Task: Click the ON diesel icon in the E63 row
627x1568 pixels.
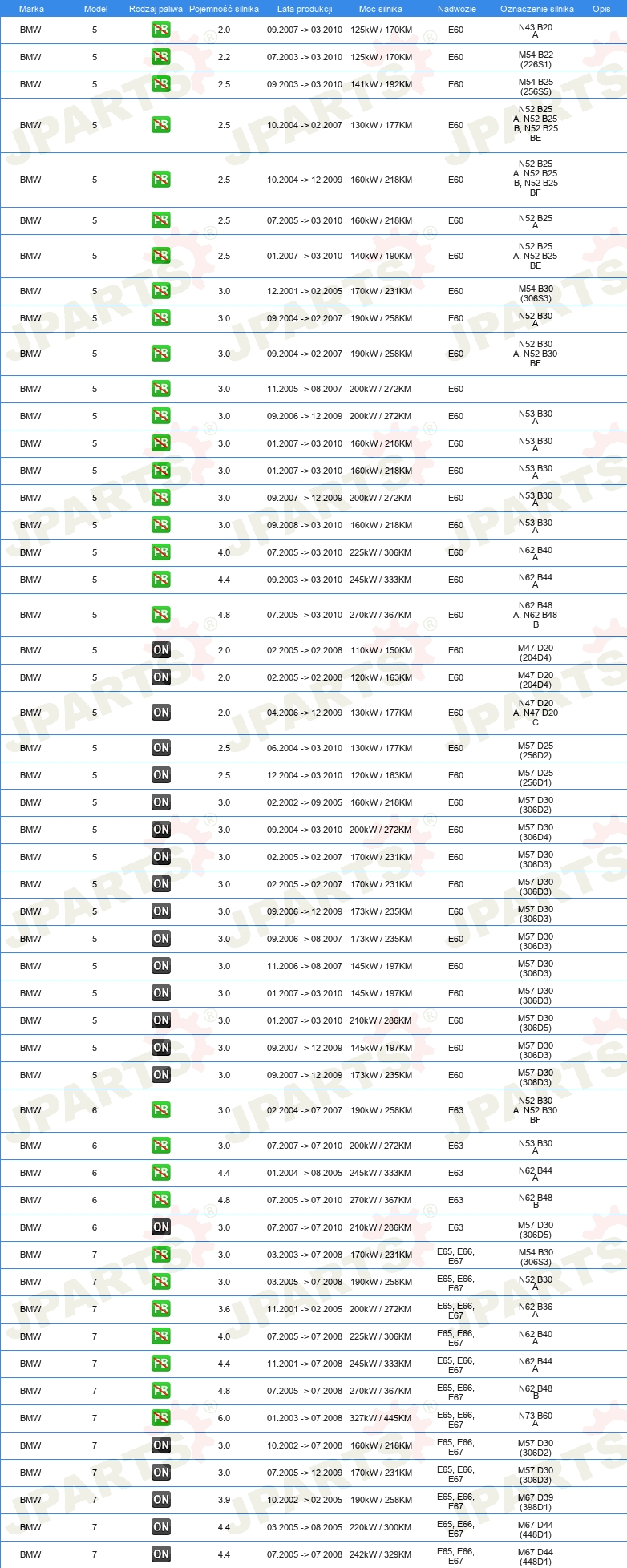Action: click(x=161, y=1227)
